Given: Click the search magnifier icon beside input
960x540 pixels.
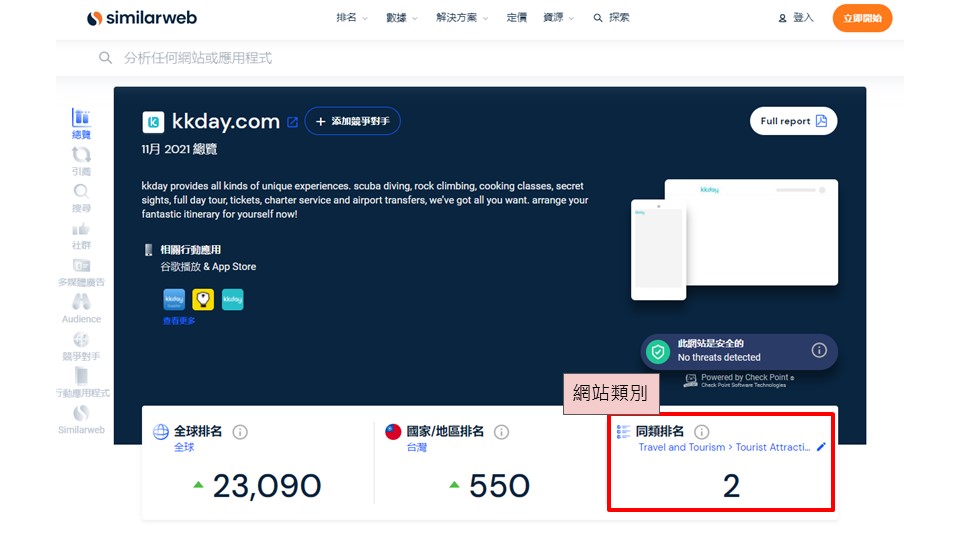Looking at the screenshot, I should click(x=105, y=58).
